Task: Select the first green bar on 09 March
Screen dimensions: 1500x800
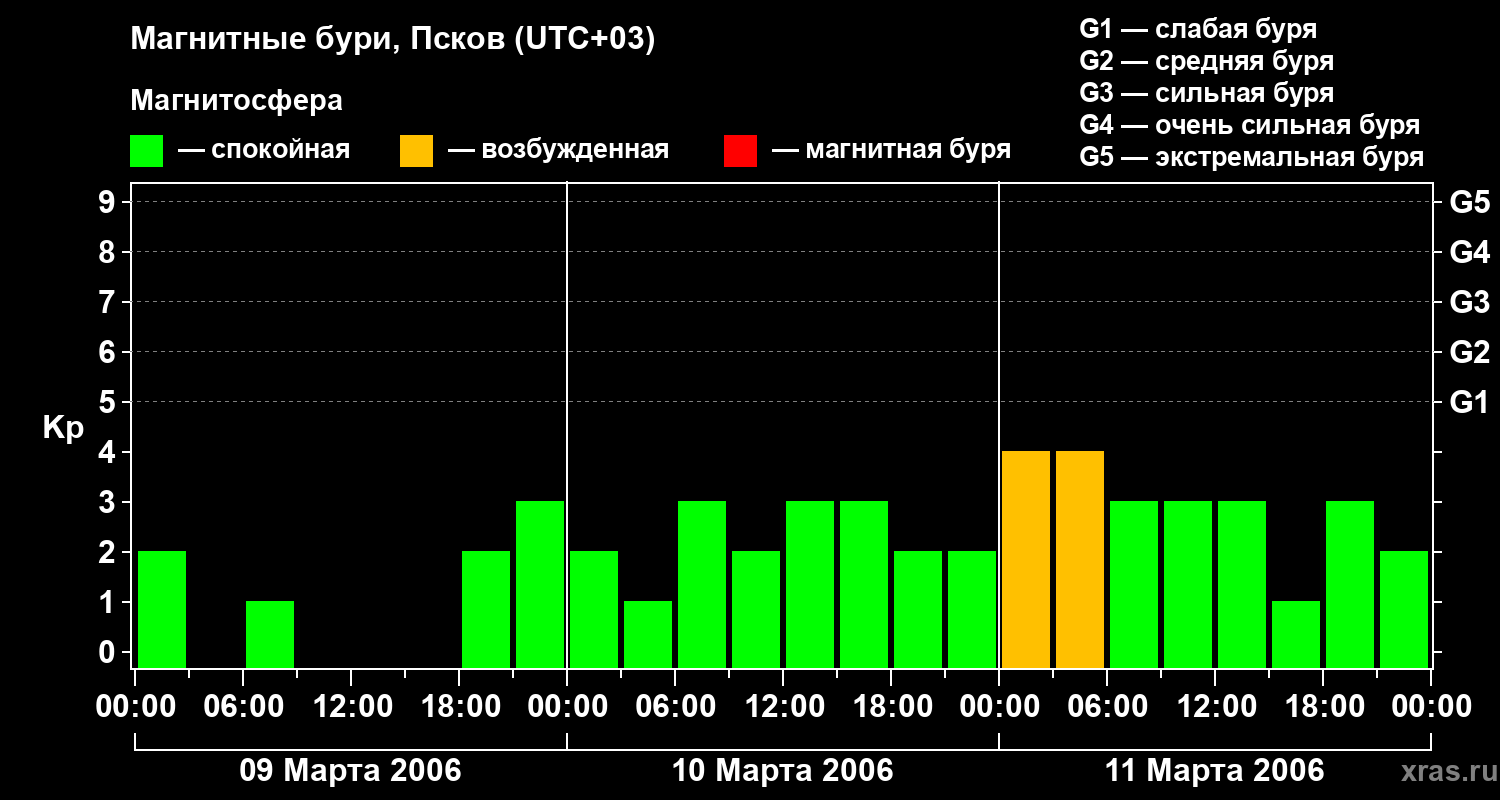Action: pyautogui.click(x=162, y=609)
